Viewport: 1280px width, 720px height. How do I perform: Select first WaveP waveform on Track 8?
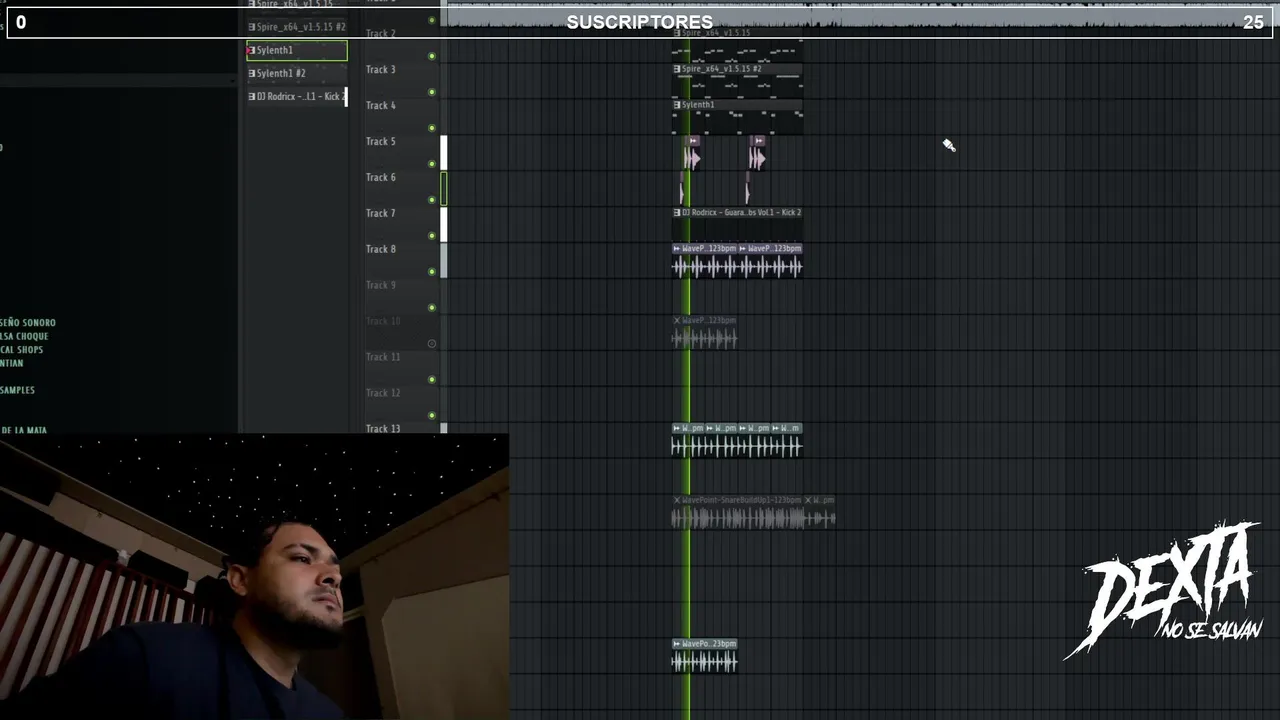pyautogui.click(x=704, y=267)
